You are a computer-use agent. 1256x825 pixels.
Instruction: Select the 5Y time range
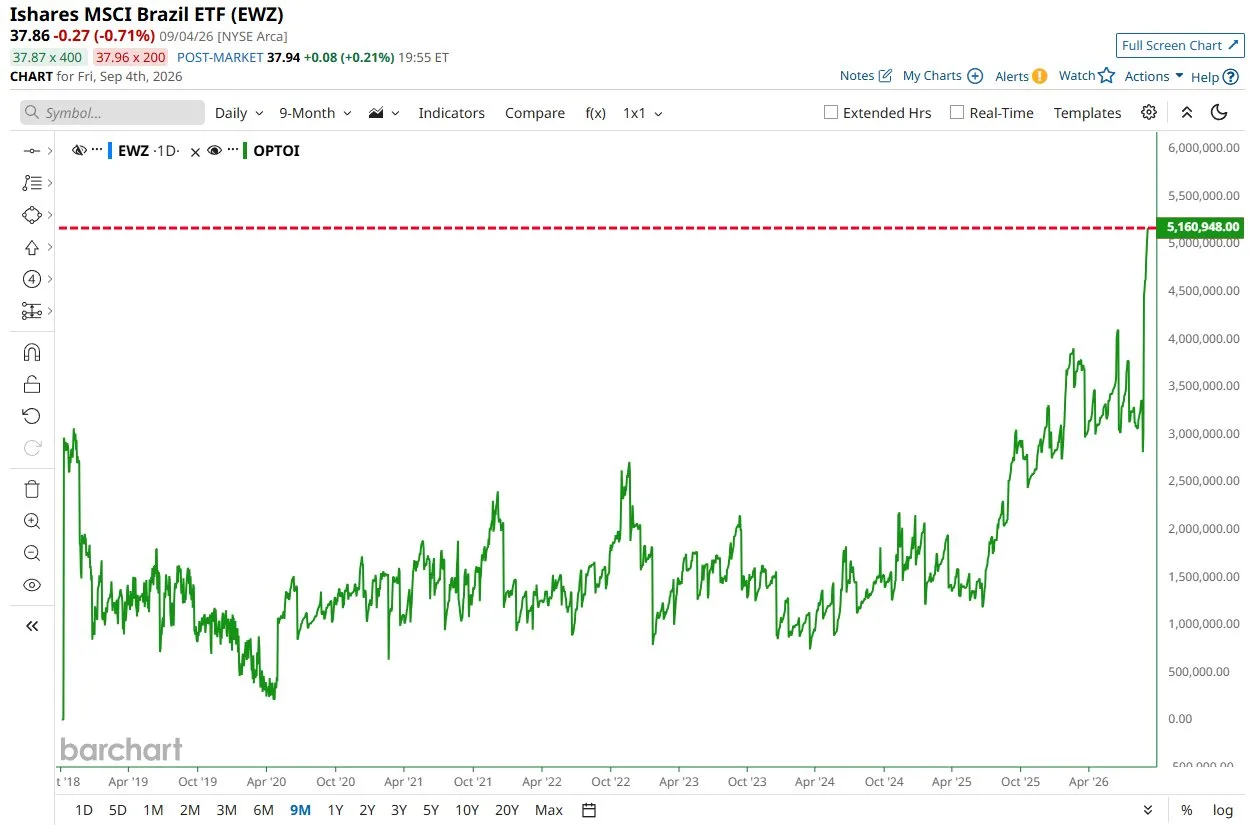click(x=430, y=810)
